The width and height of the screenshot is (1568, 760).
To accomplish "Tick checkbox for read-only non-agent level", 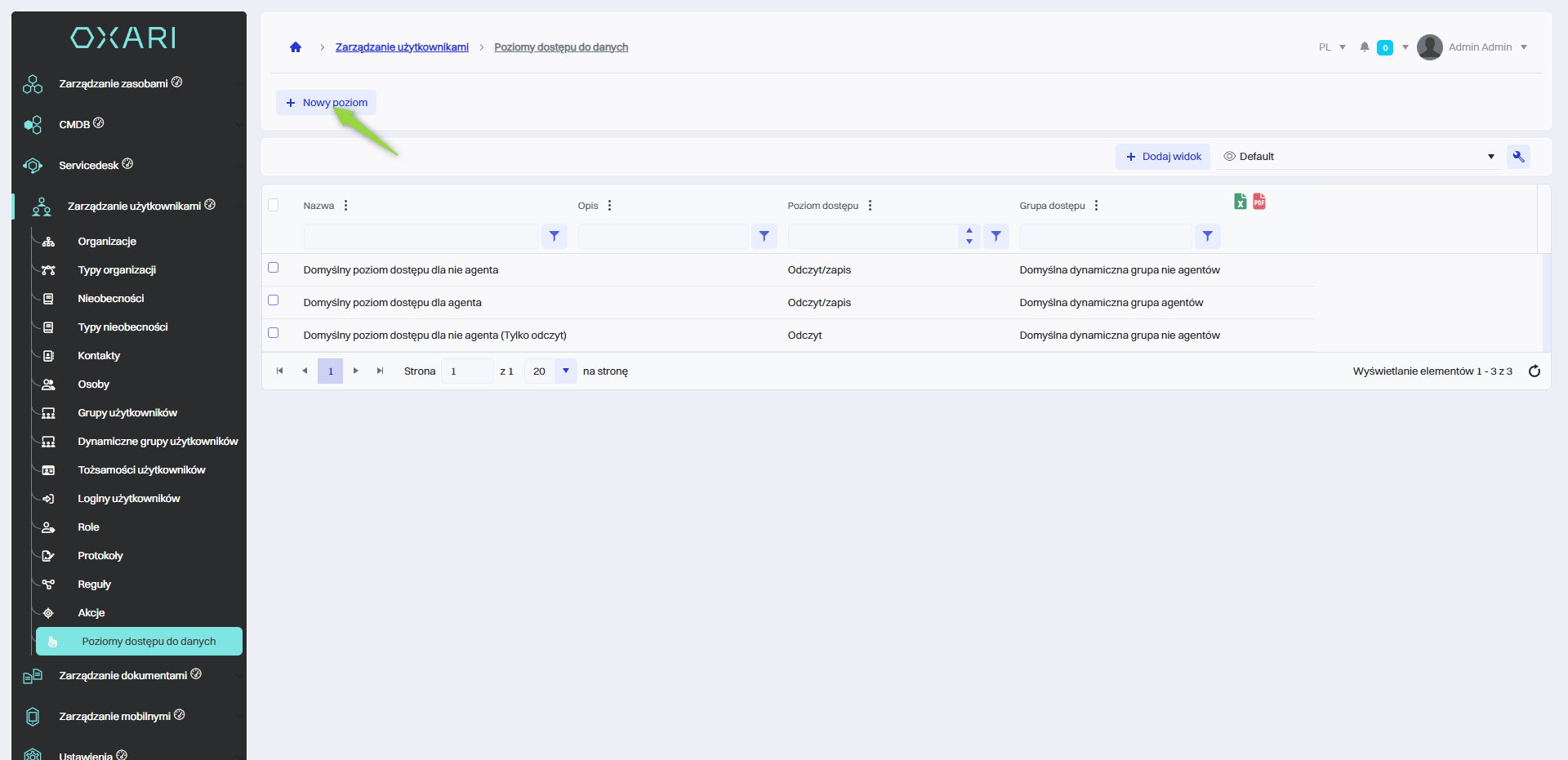I will (x=274, y=333).
